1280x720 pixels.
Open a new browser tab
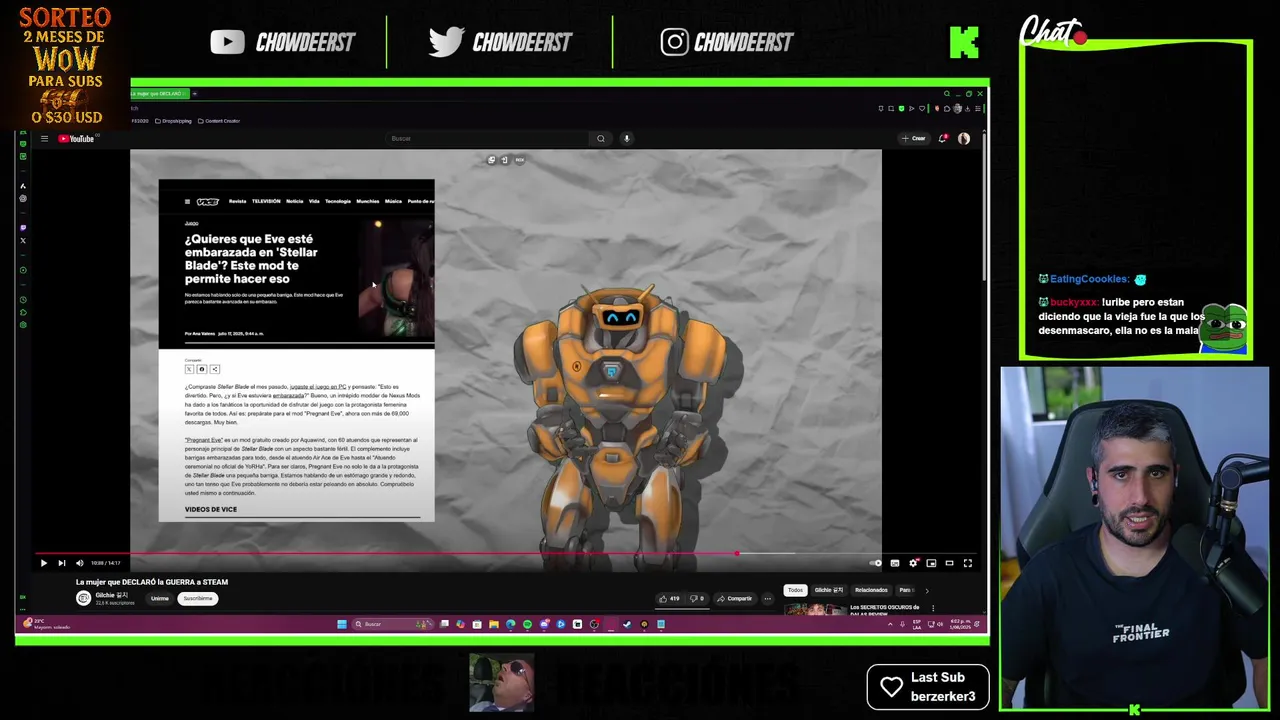[195, 94]
